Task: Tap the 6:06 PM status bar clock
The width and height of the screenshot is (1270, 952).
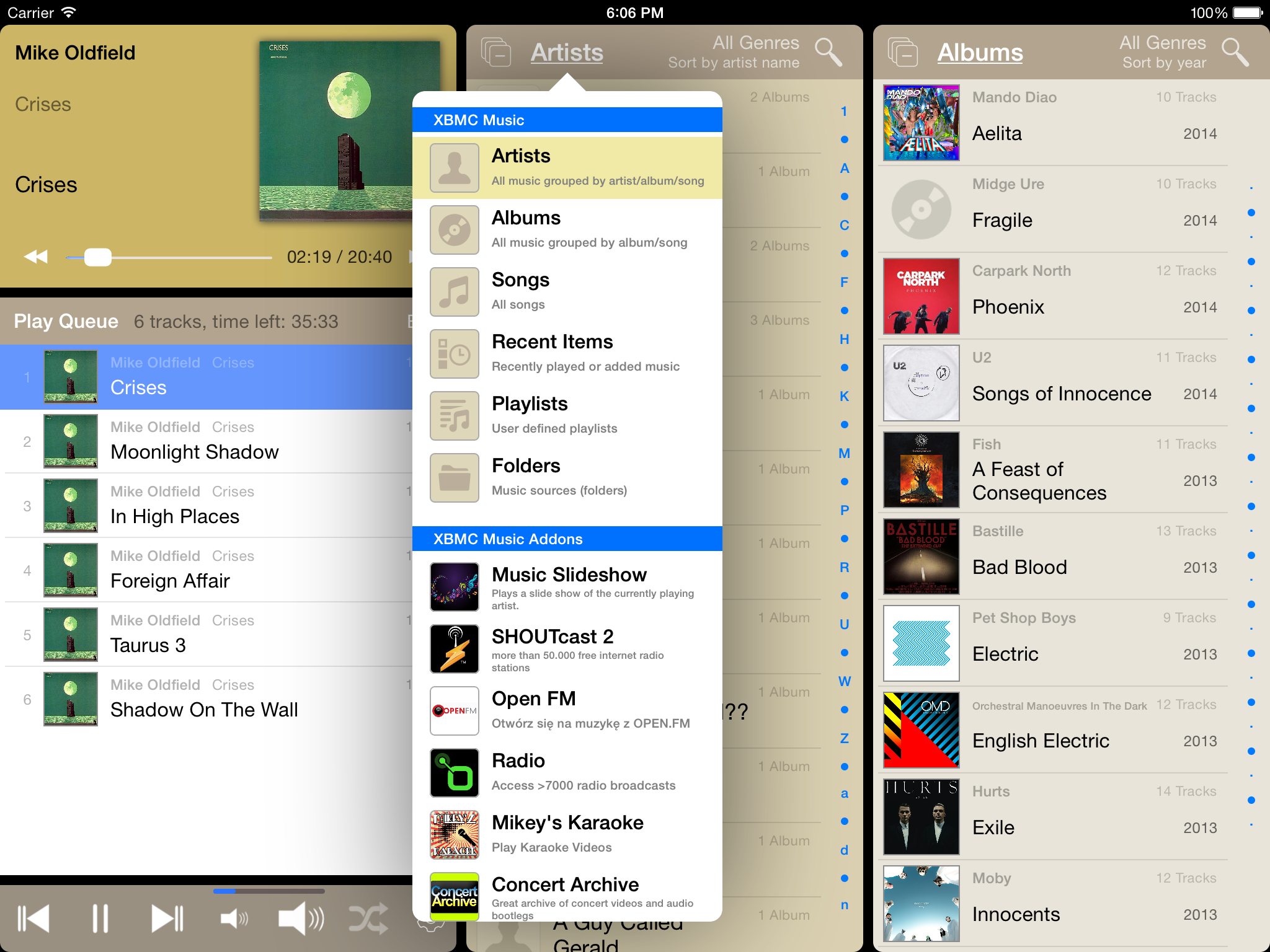Action: pos(635,12)
